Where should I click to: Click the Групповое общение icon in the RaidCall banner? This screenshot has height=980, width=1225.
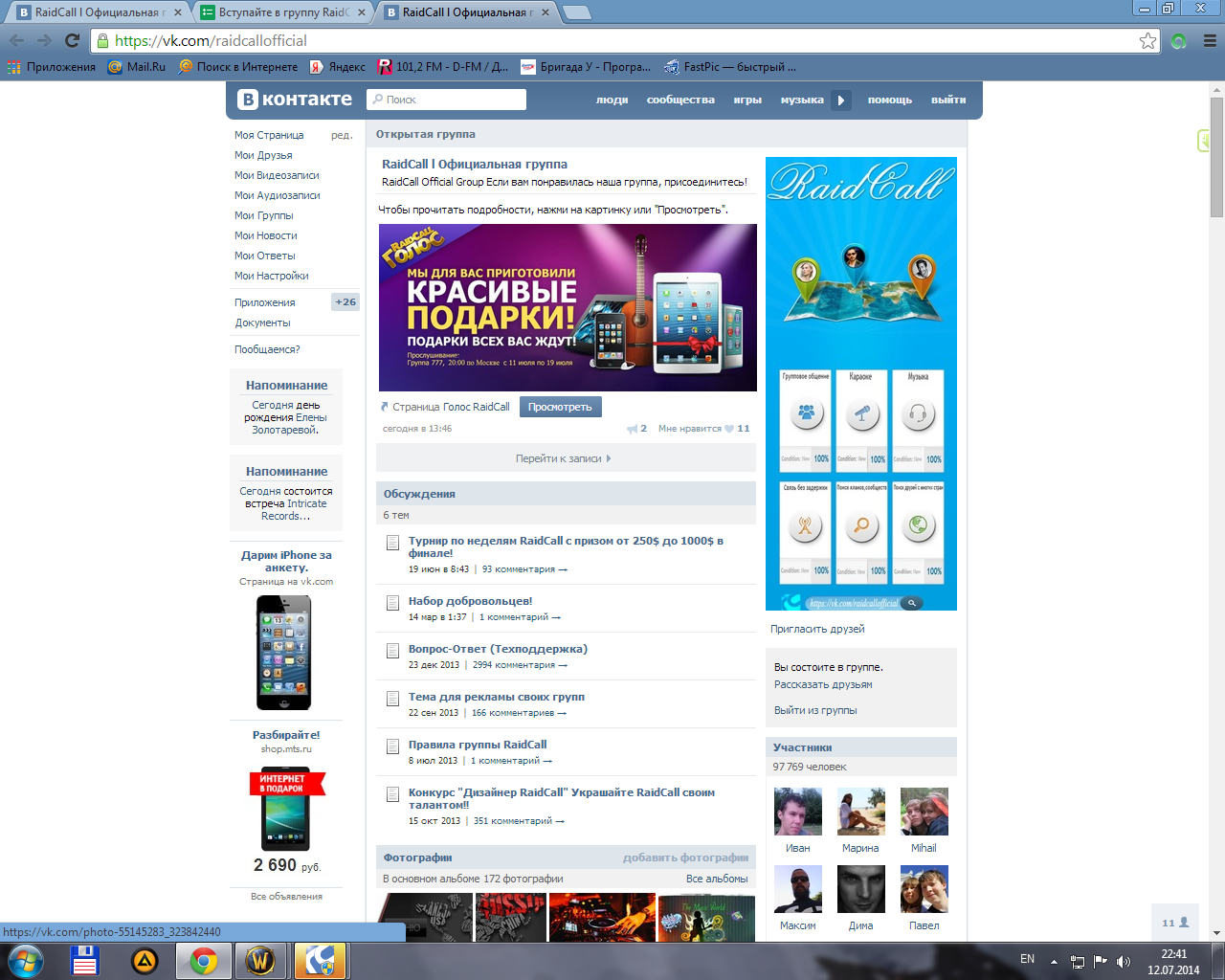pyautogui.click(x=806, y=414)
